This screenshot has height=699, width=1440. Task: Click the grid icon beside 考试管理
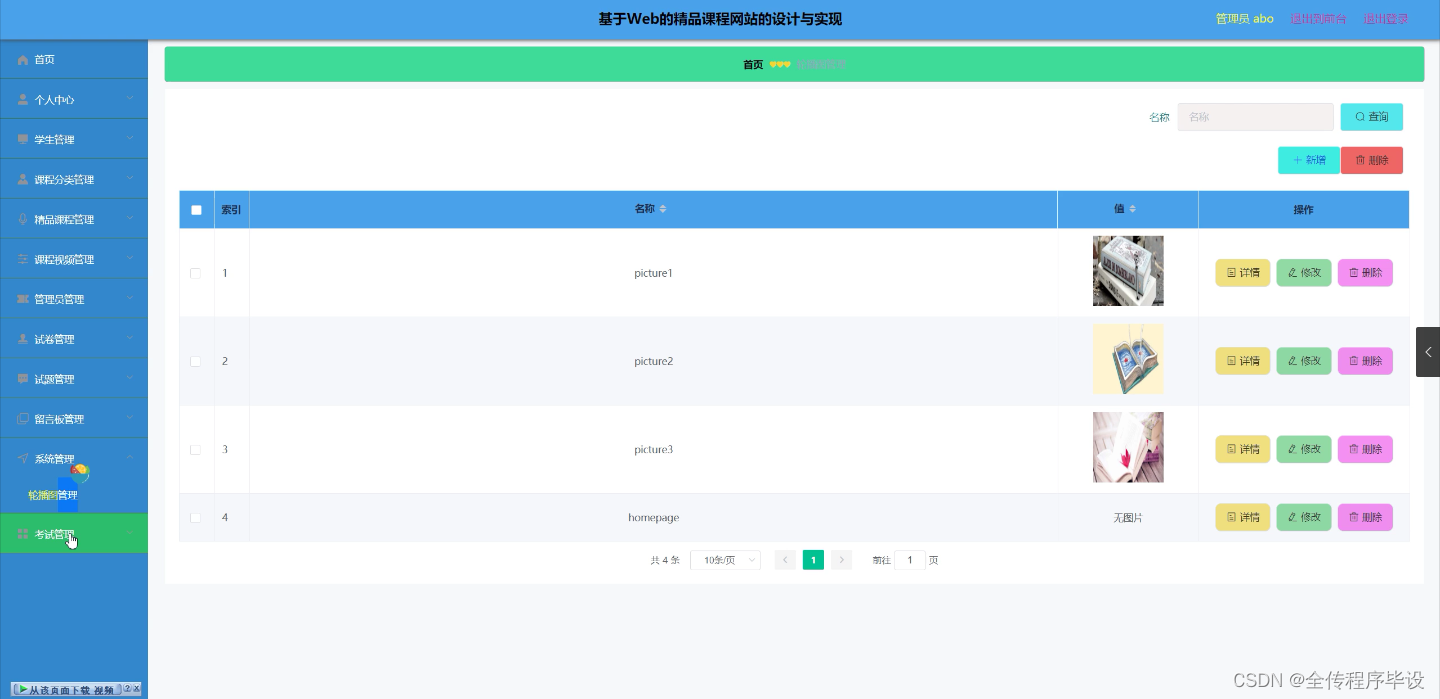coord(23,534)
